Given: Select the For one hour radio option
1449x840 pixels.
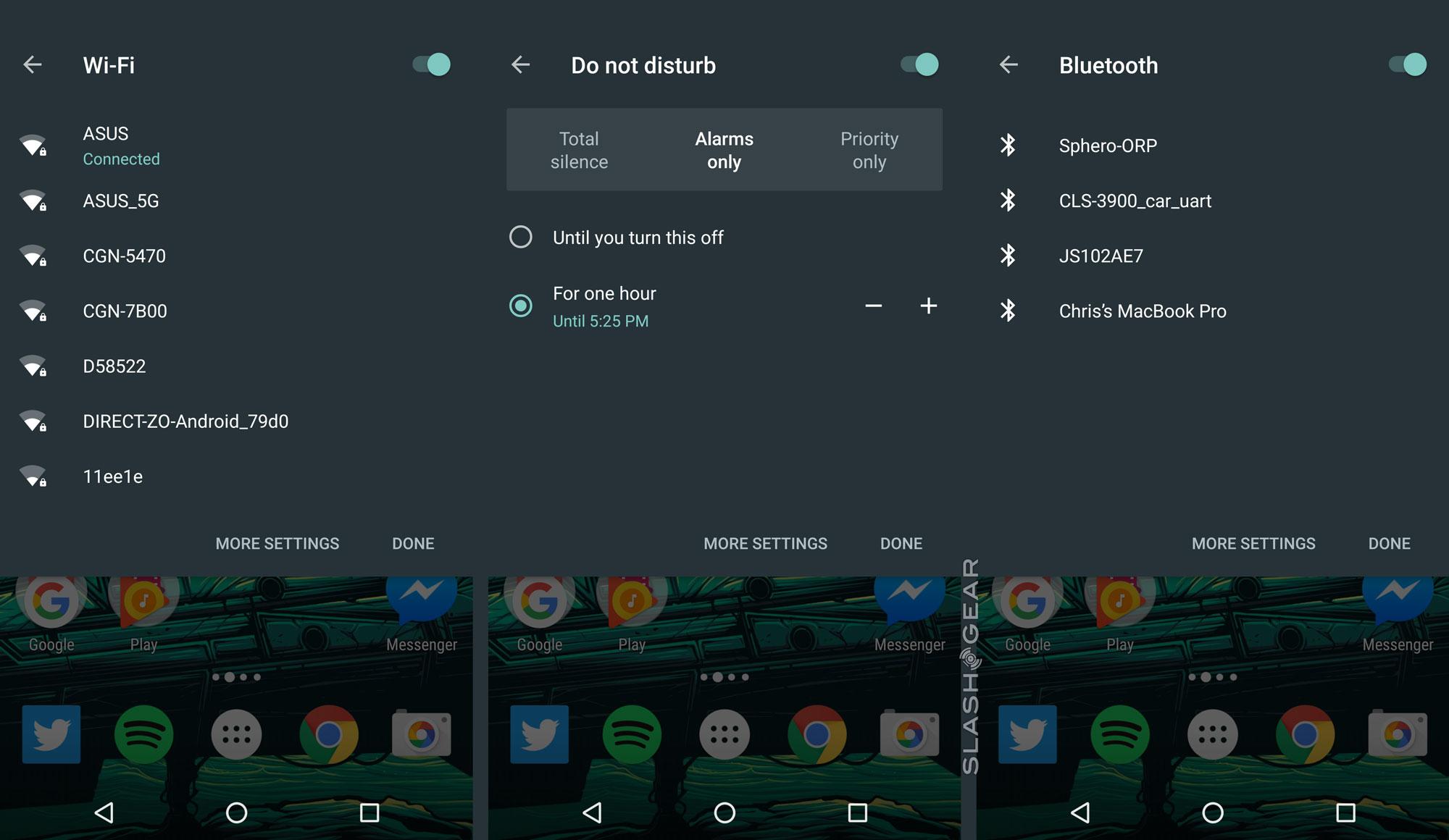Looking at the screenshot, I should (521, 306).
